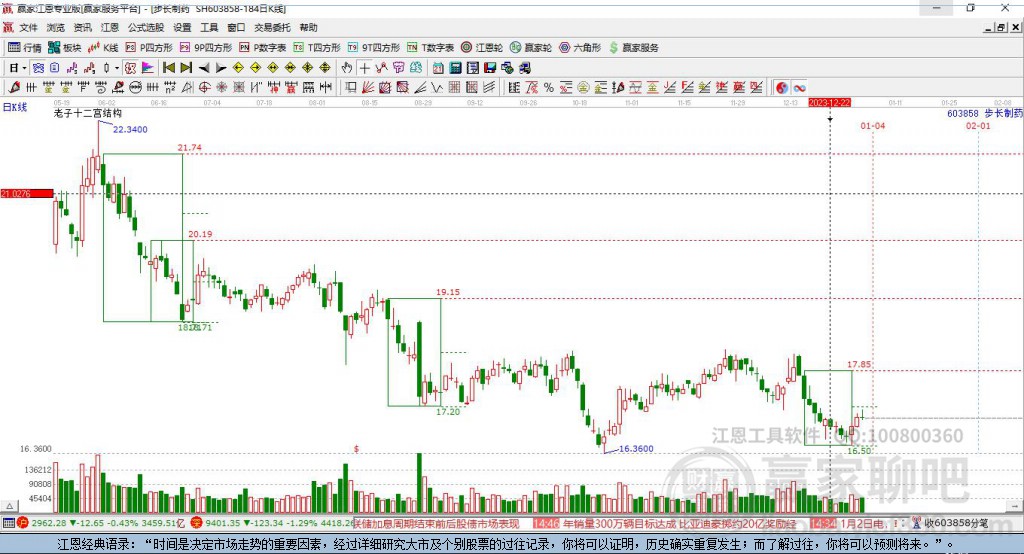Restore the inner chart window
Screen dimensions: 1024x554
pos(1001,27)
